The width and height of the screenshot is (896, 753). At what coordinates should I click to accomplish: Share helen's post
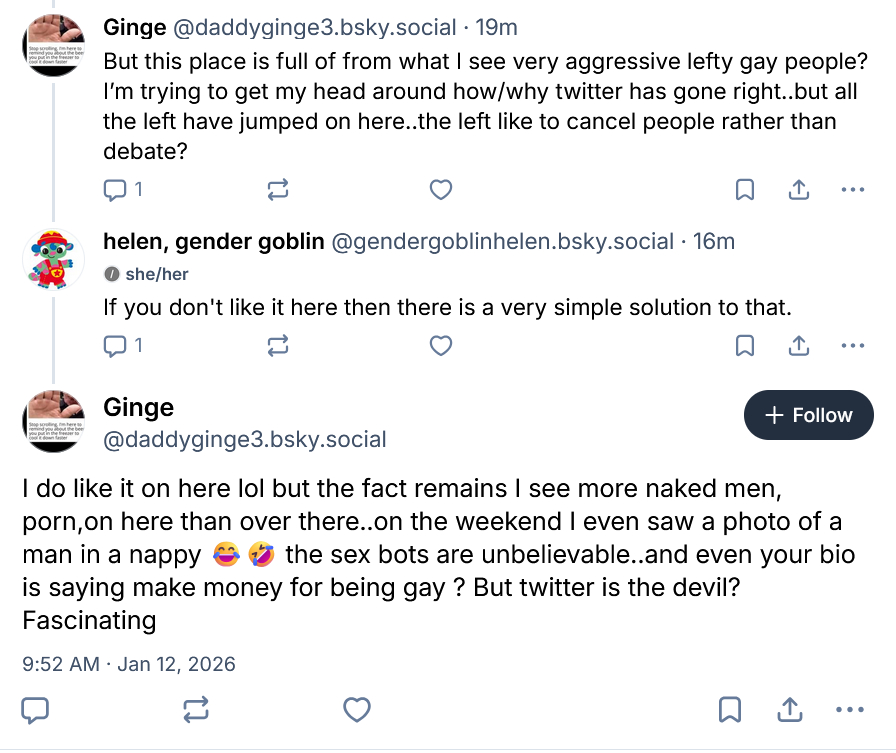tap(799, 346)
